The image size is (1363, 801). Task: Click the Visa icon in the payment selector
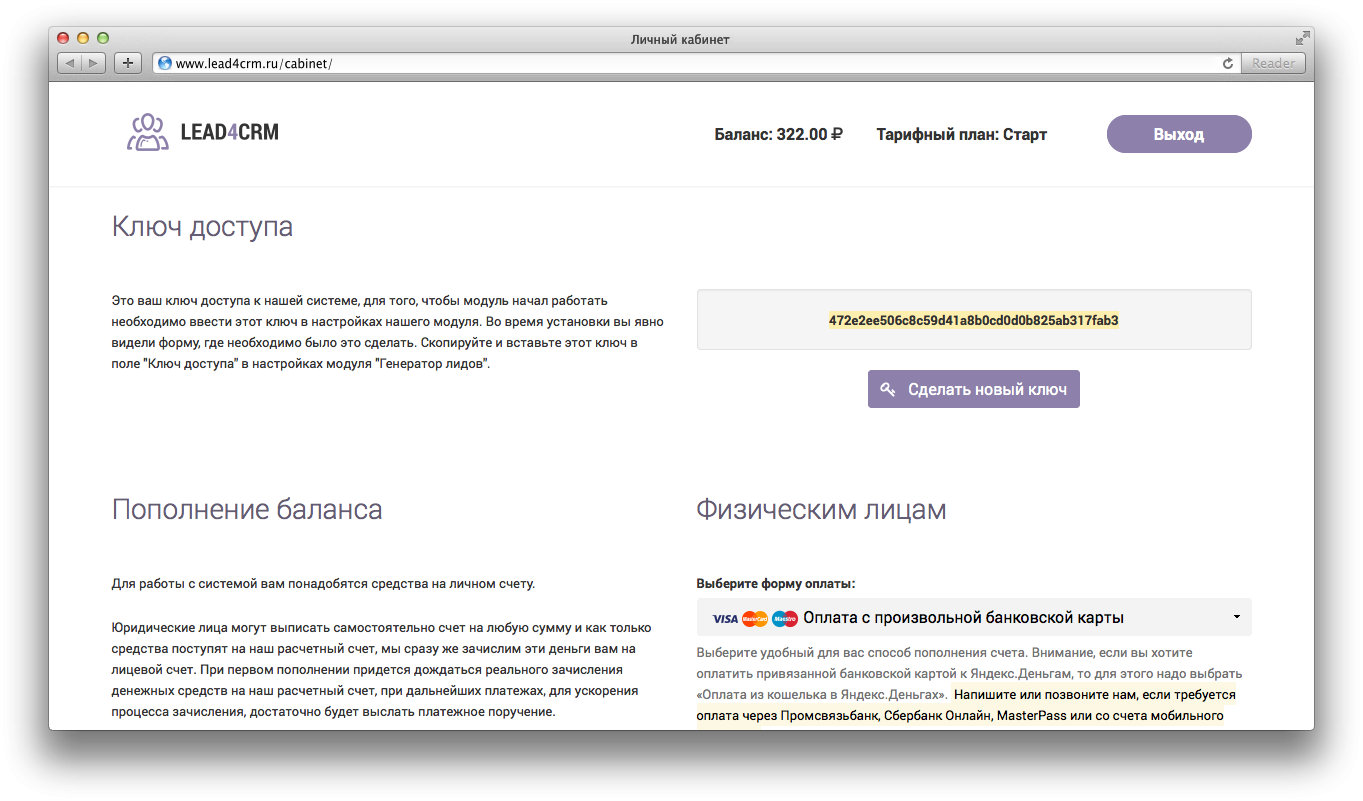click(724, 617)
